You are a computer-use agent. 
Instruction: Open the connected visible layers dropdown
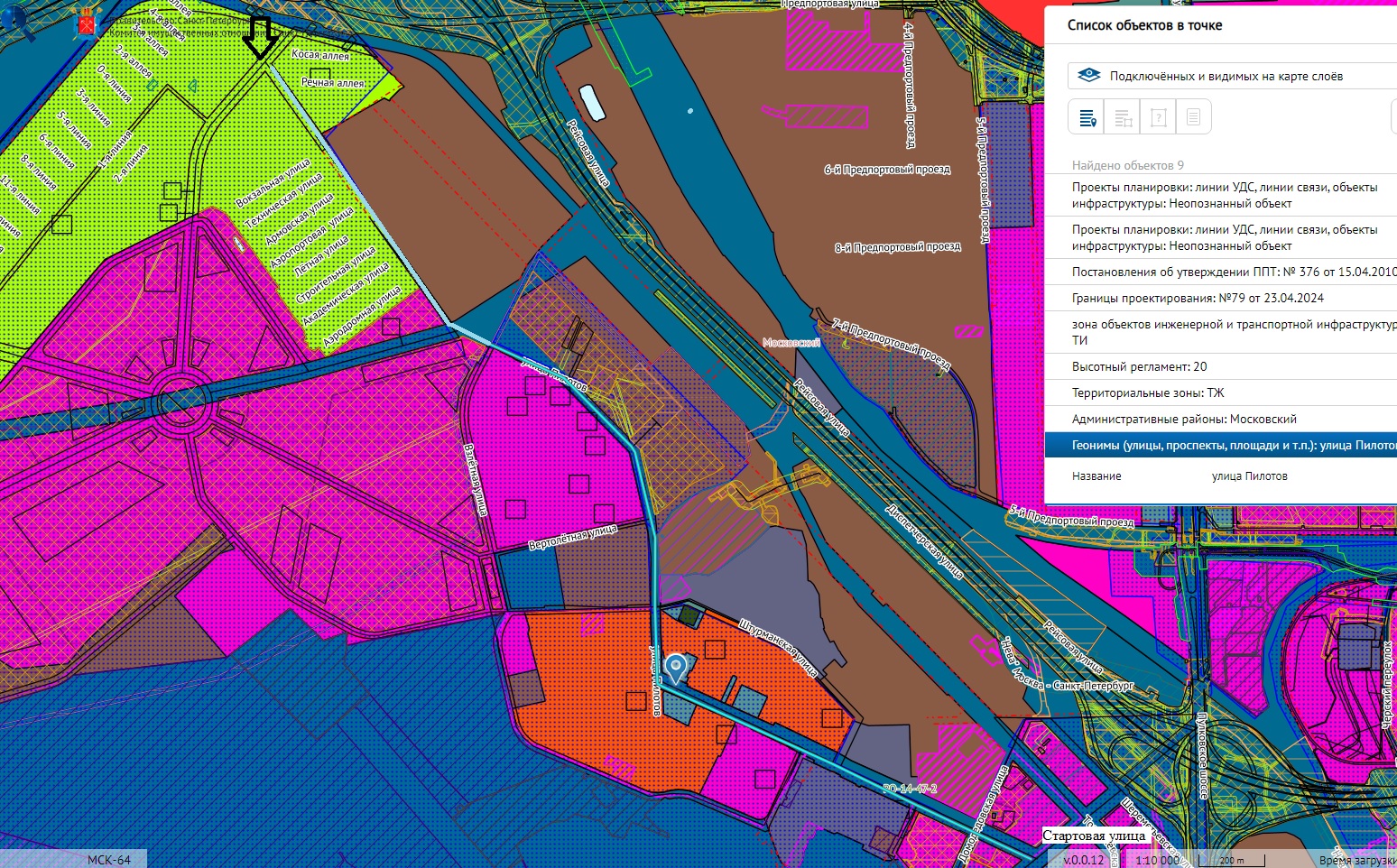[x=1227, y=76]
